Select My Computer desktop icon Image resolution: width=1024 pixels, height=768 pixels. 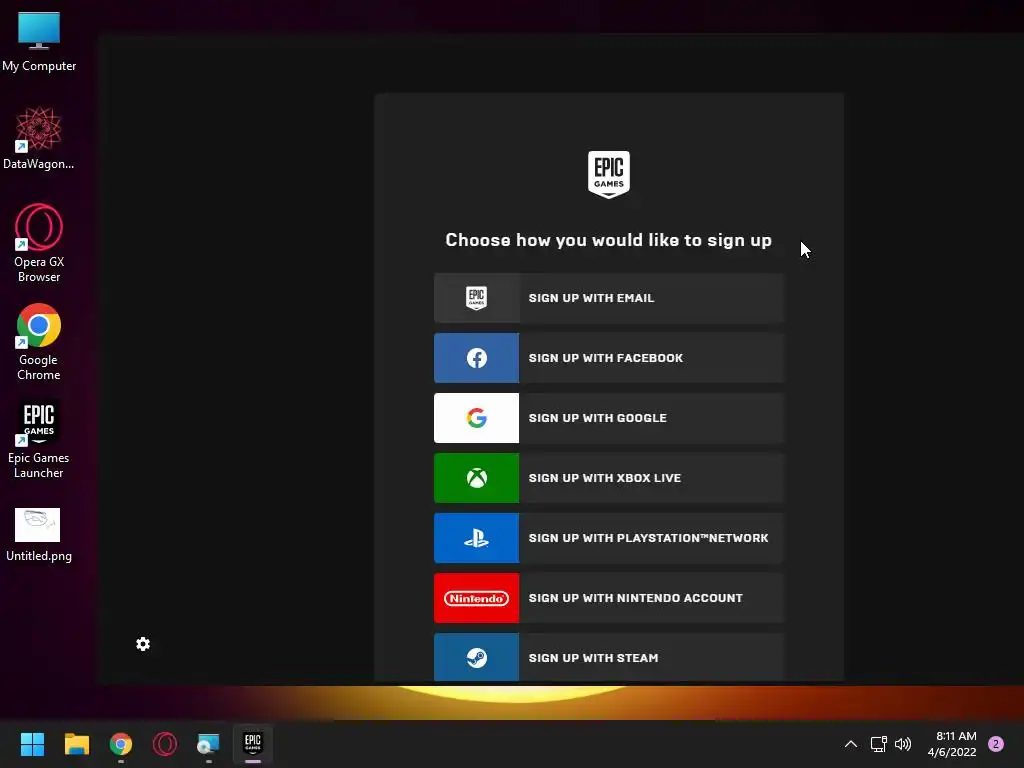(39, 42)
